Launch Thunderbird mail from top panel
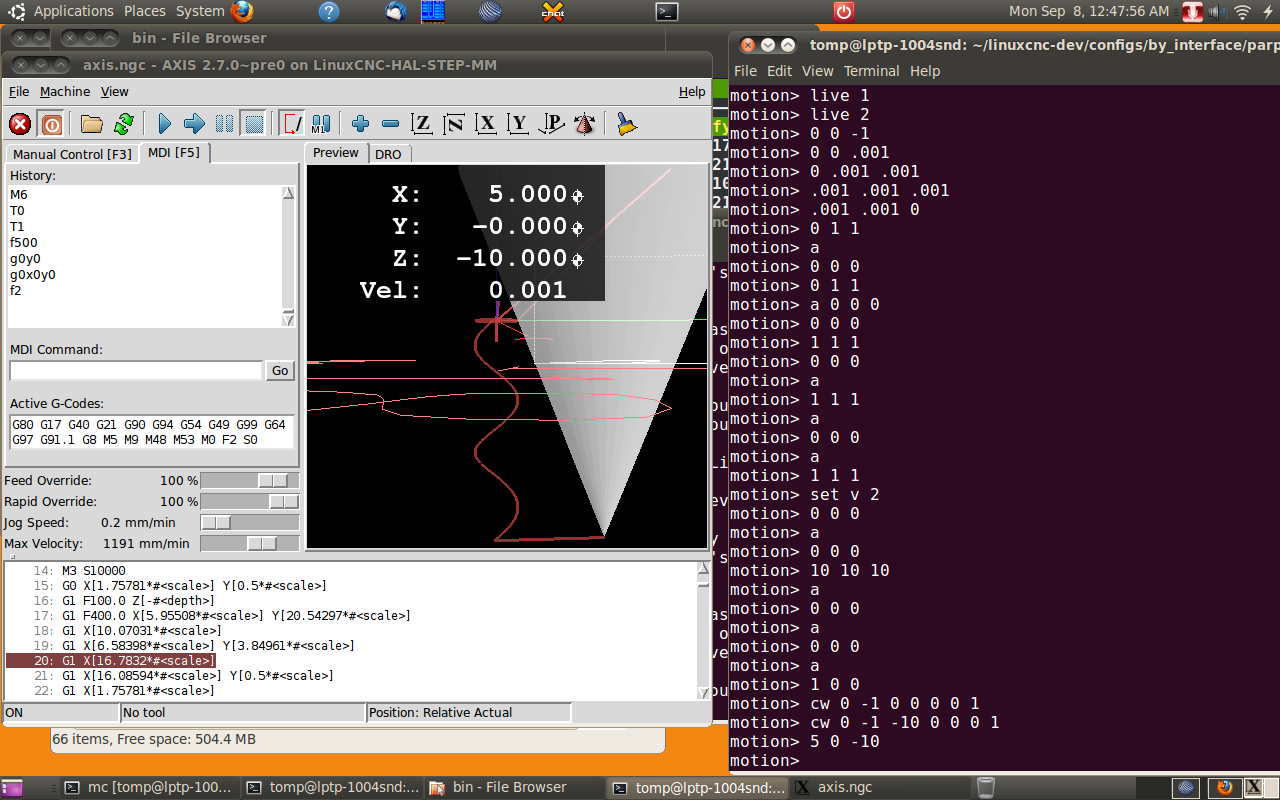The image size is (1280, 800). click(396, 12)
